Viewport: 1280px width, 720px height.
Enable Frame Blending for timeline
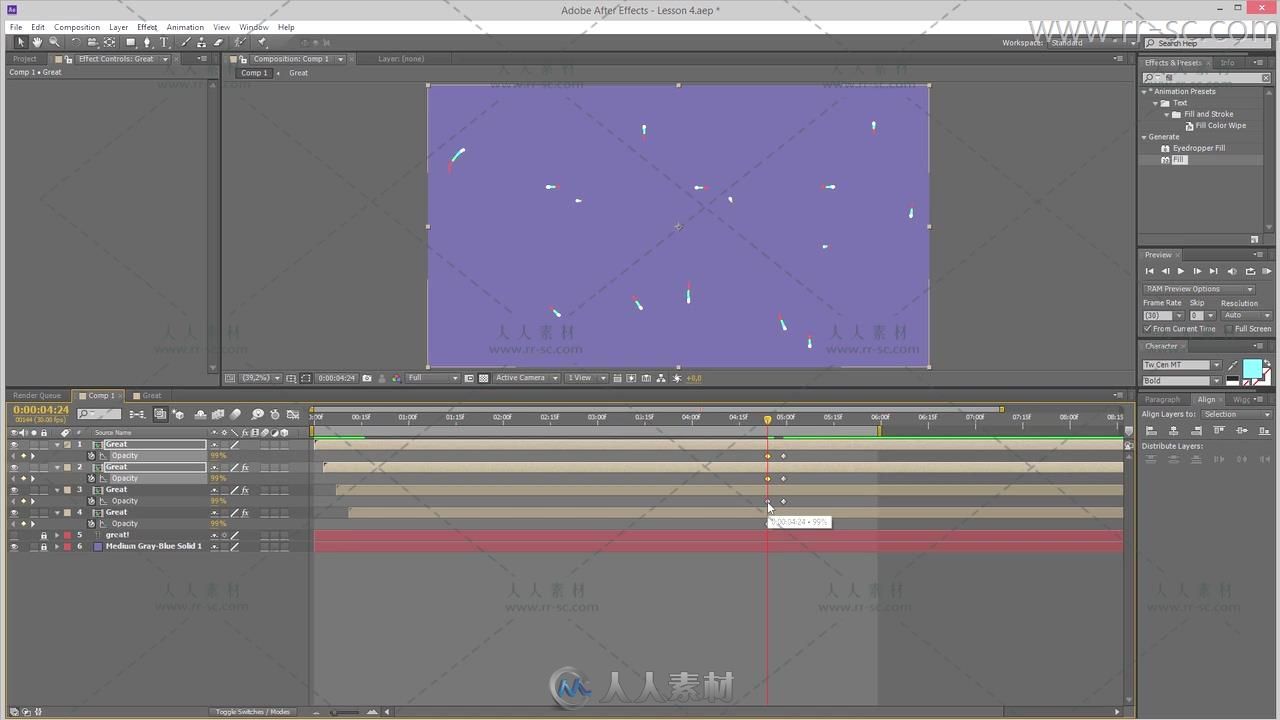coord(217,414)
